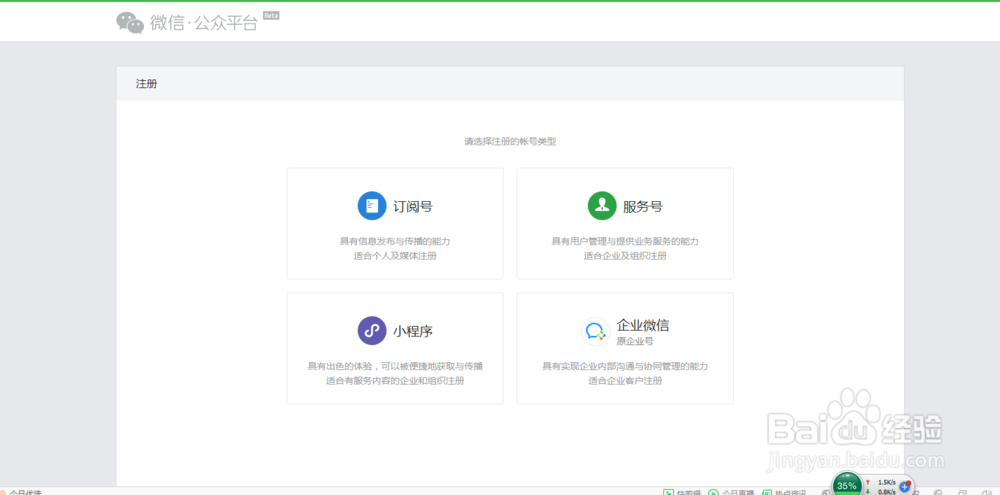1000x495 pixels.
Task: Click text 适合有服务内容的企业和组织注册
Action: [395, 381]
